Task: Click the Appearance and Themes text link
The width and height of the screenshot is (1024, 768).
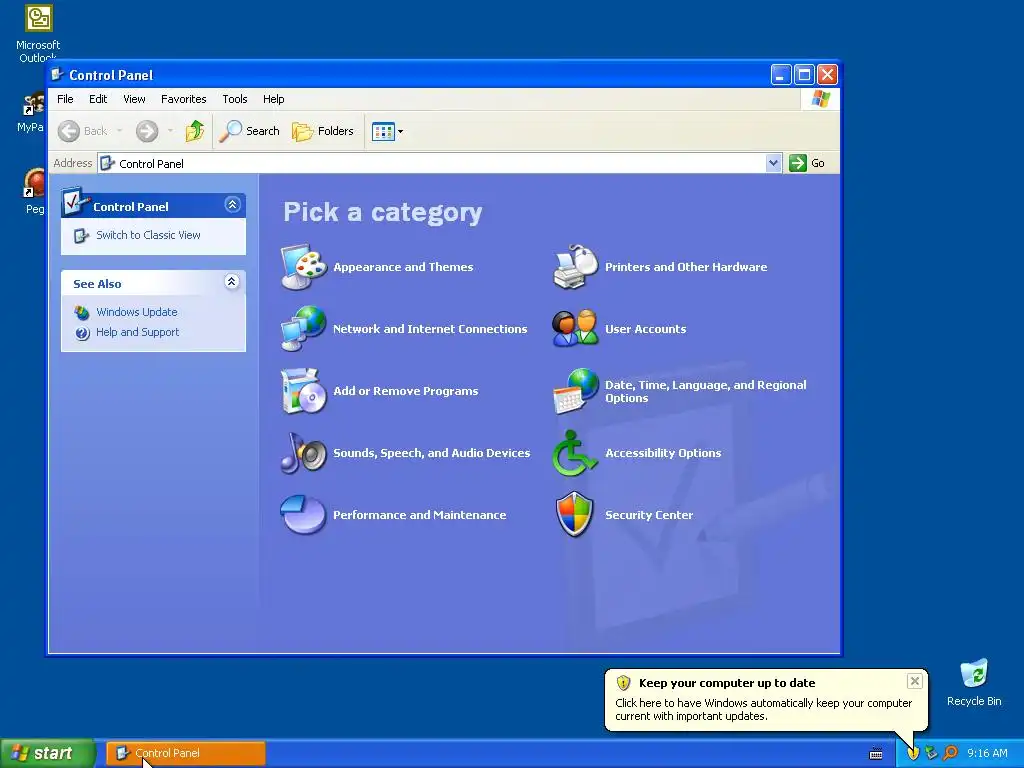Action: (x=403, y=266)
